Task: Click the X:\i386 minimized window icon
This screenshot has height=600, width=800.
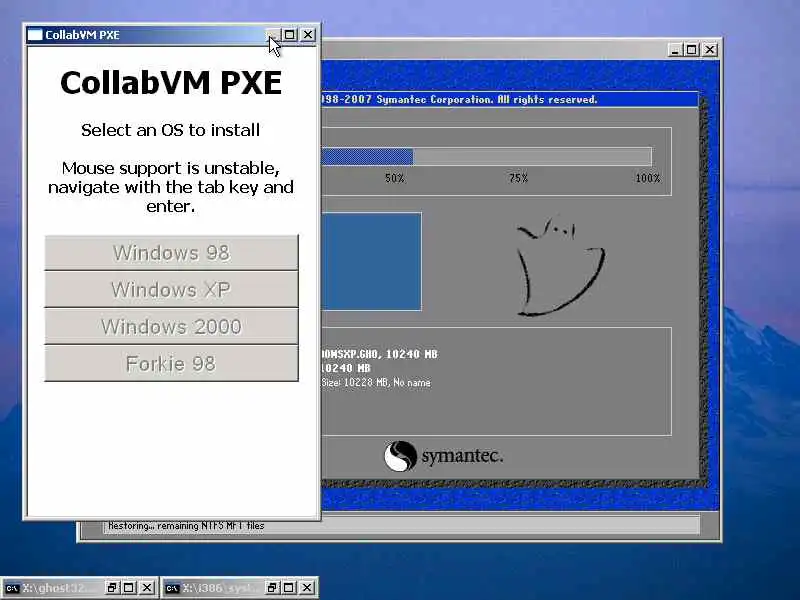Action: [x=172, y=588]
